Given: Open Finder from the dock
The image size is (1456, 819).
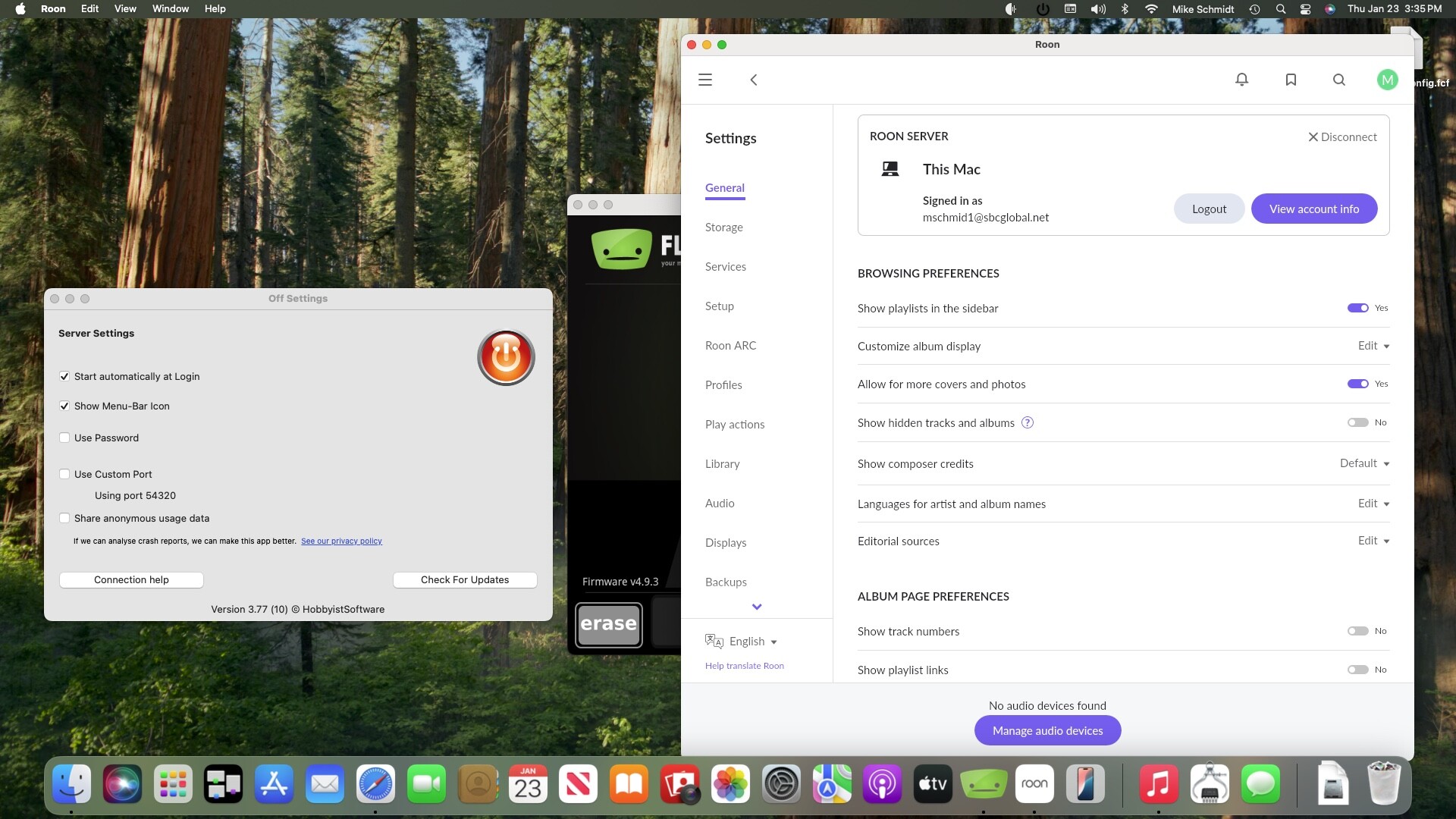Looking at the screenshot, I should coord(72,784).
